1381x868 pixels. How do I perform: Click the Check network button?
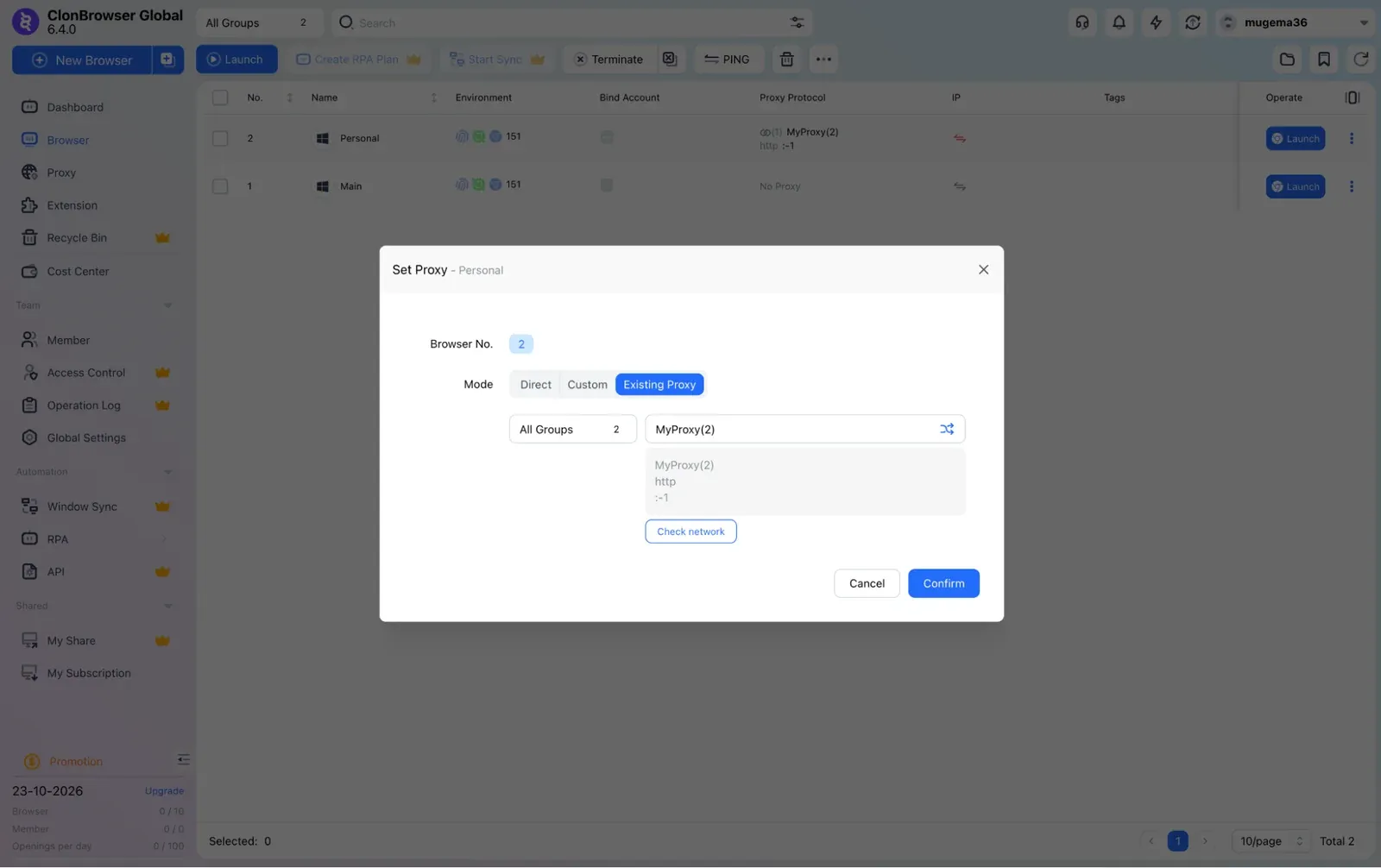(690, 531)
